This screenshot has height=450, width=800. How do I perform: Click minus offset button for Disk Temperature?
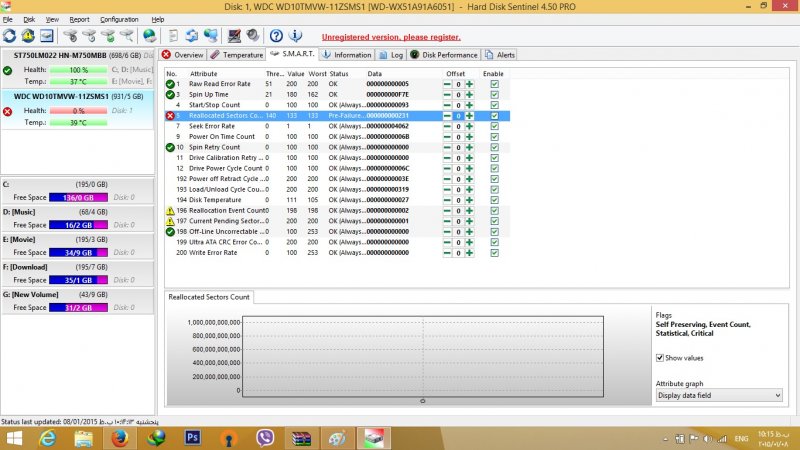[x=447, y=200]
